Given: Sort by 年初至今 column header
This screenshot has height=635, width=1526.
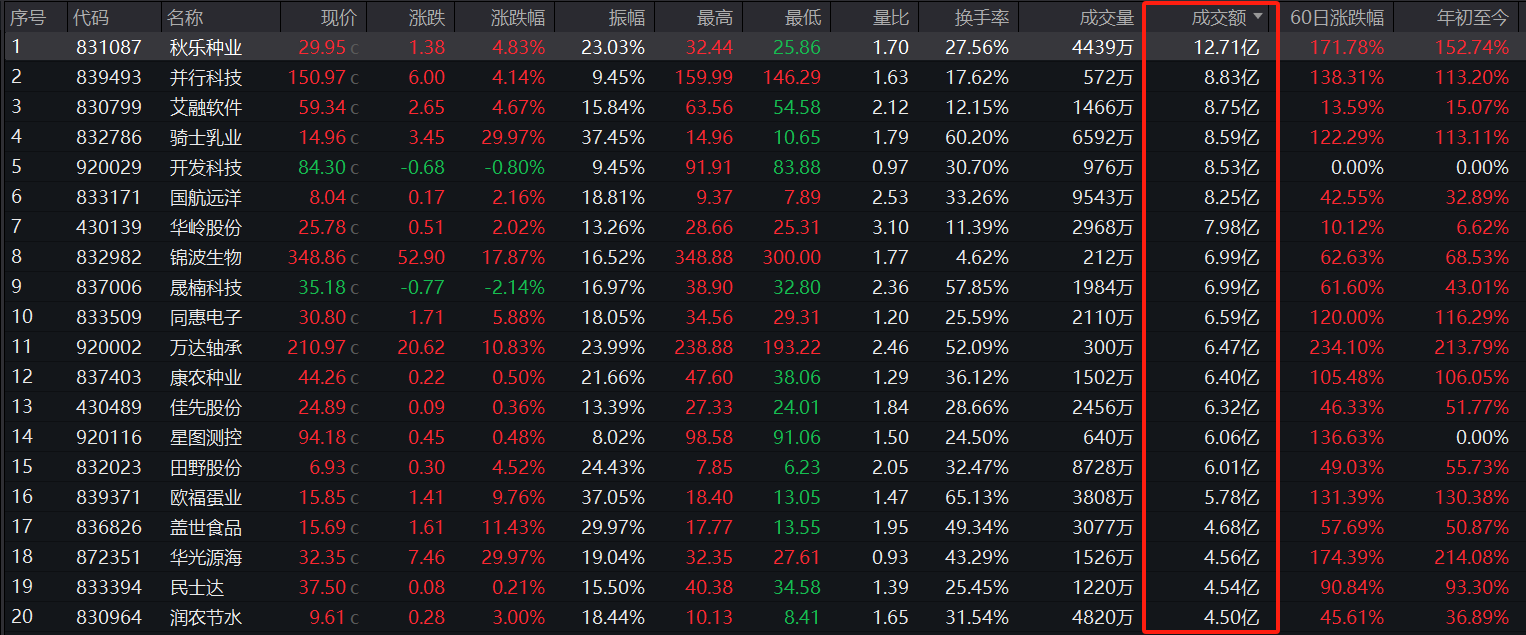Looking at the screenshot, I should coord(1472,17).
